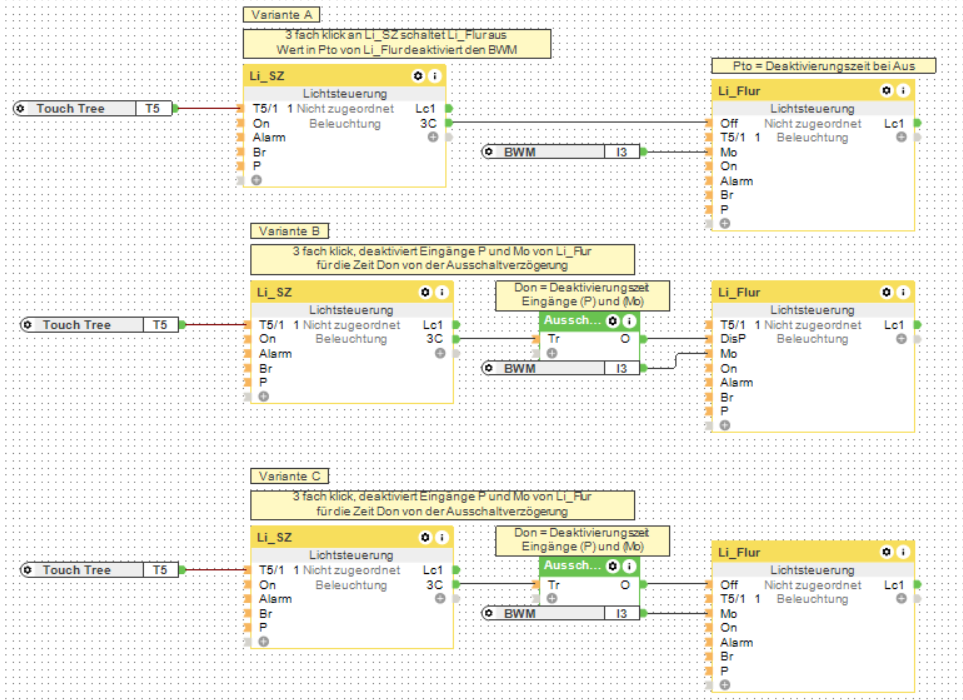Add input with plus on Variante A Li_Flur
963x700 pixels.
[725, 224]
